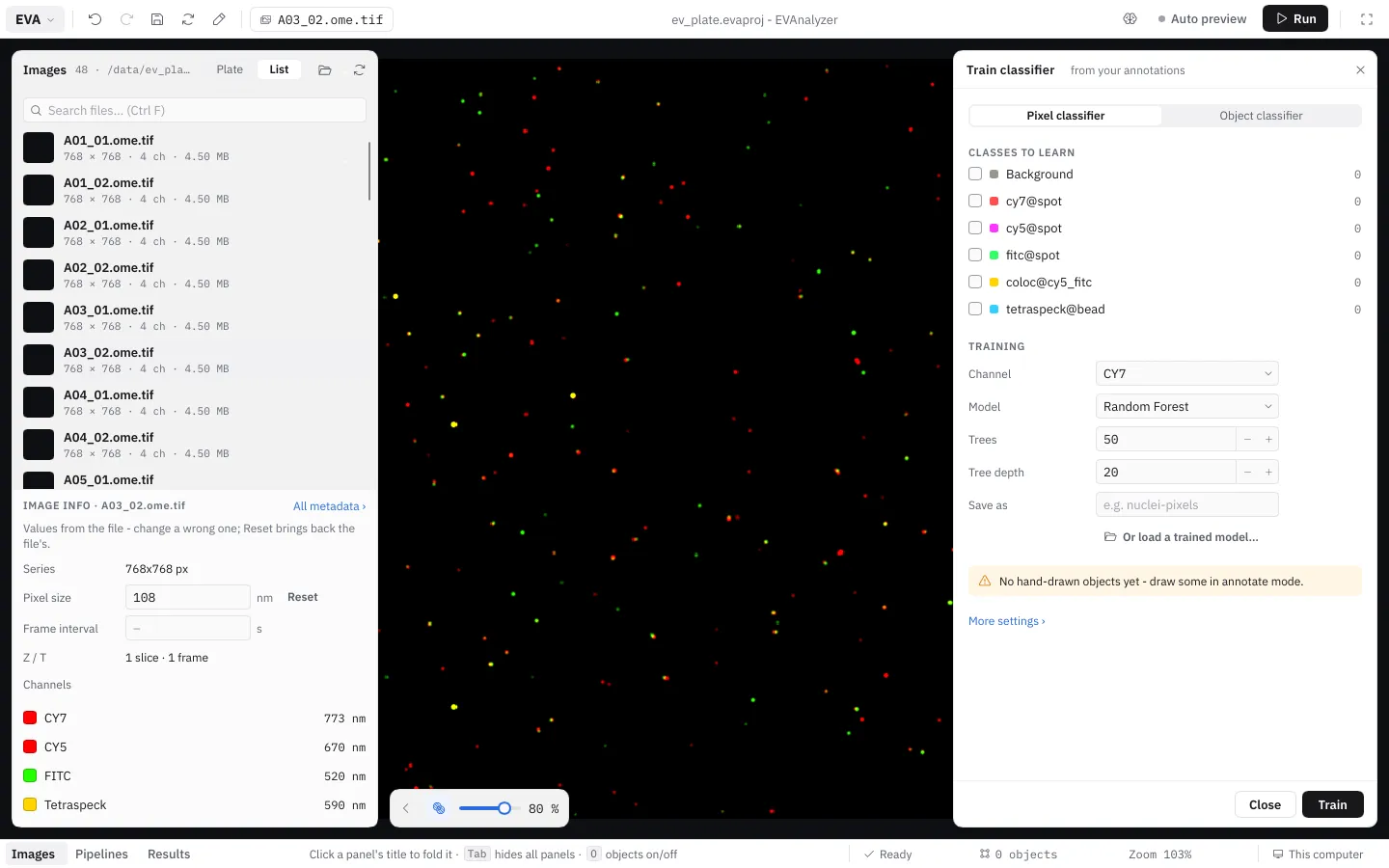Viewport: 1389px width, 868px height.
Task: Click the green FITC channel color swatch
Action: coord(30,776)
